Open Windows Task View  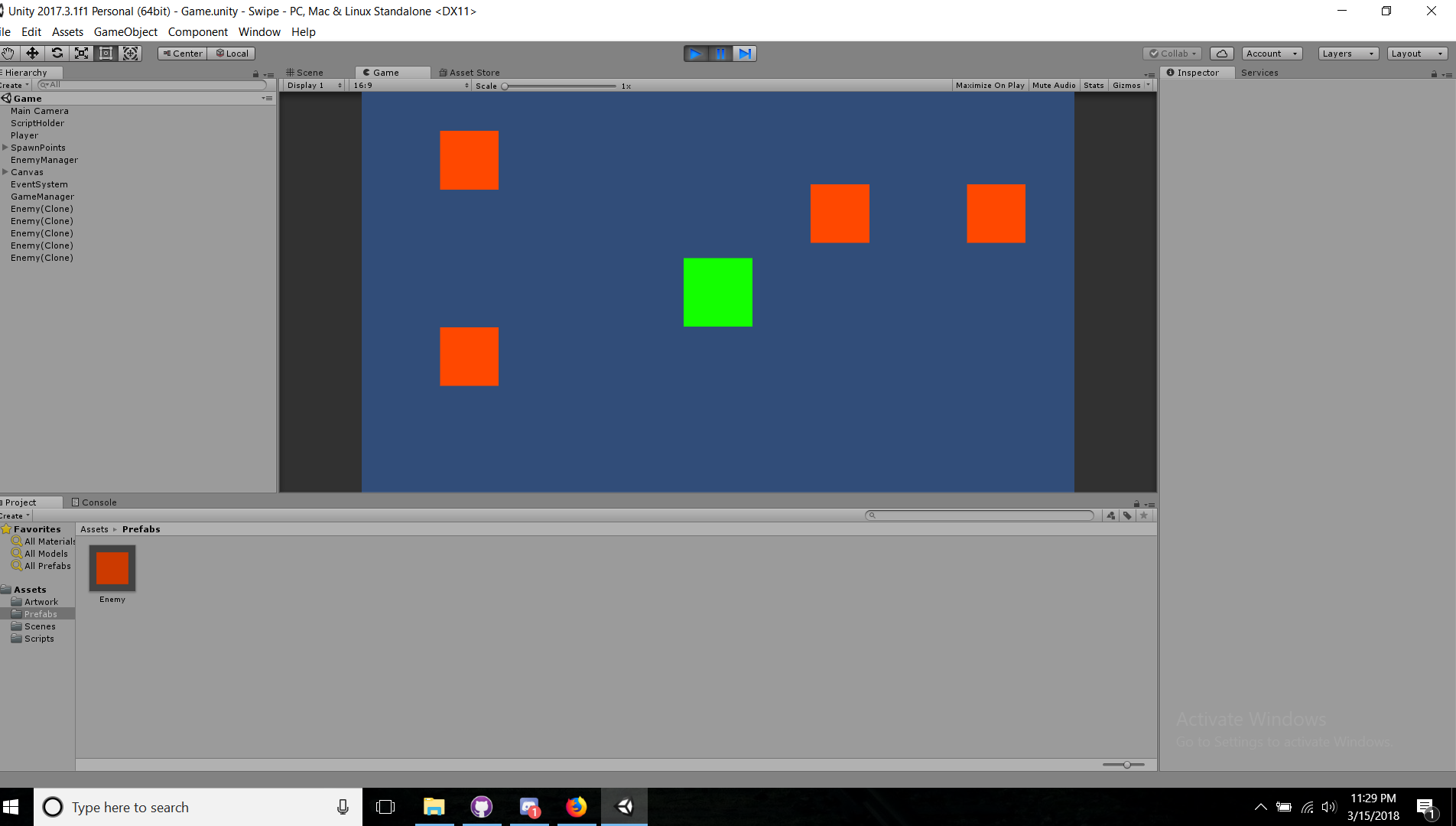(385, 807)
